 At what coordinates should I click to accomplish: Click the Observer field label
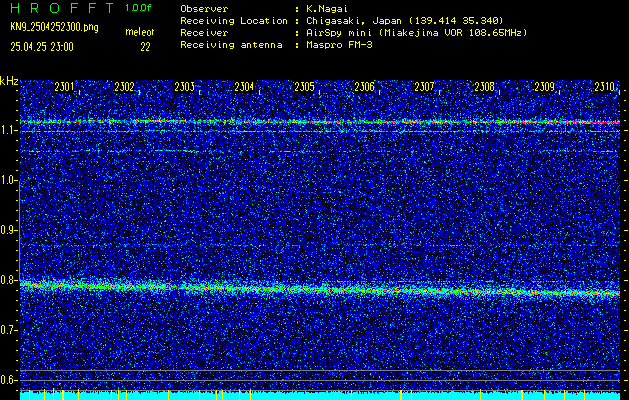coord(204,9)
